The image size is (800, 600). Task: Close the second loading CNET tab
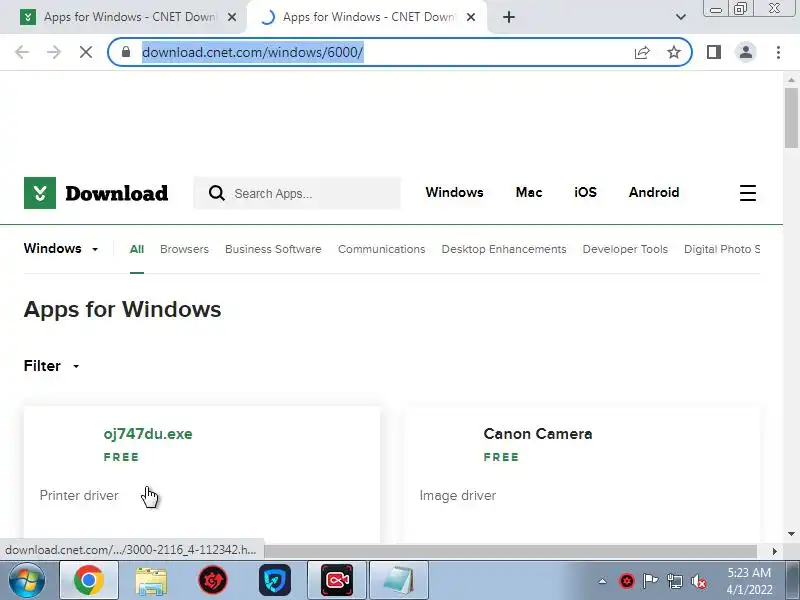[471, 17]
